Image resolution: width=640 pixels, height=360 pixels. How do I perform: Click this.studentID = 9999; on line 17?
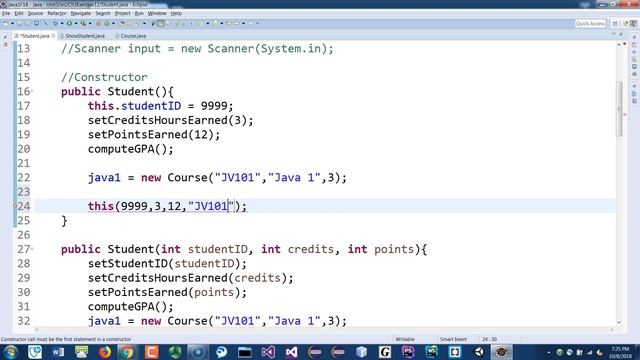pos(160,106)
